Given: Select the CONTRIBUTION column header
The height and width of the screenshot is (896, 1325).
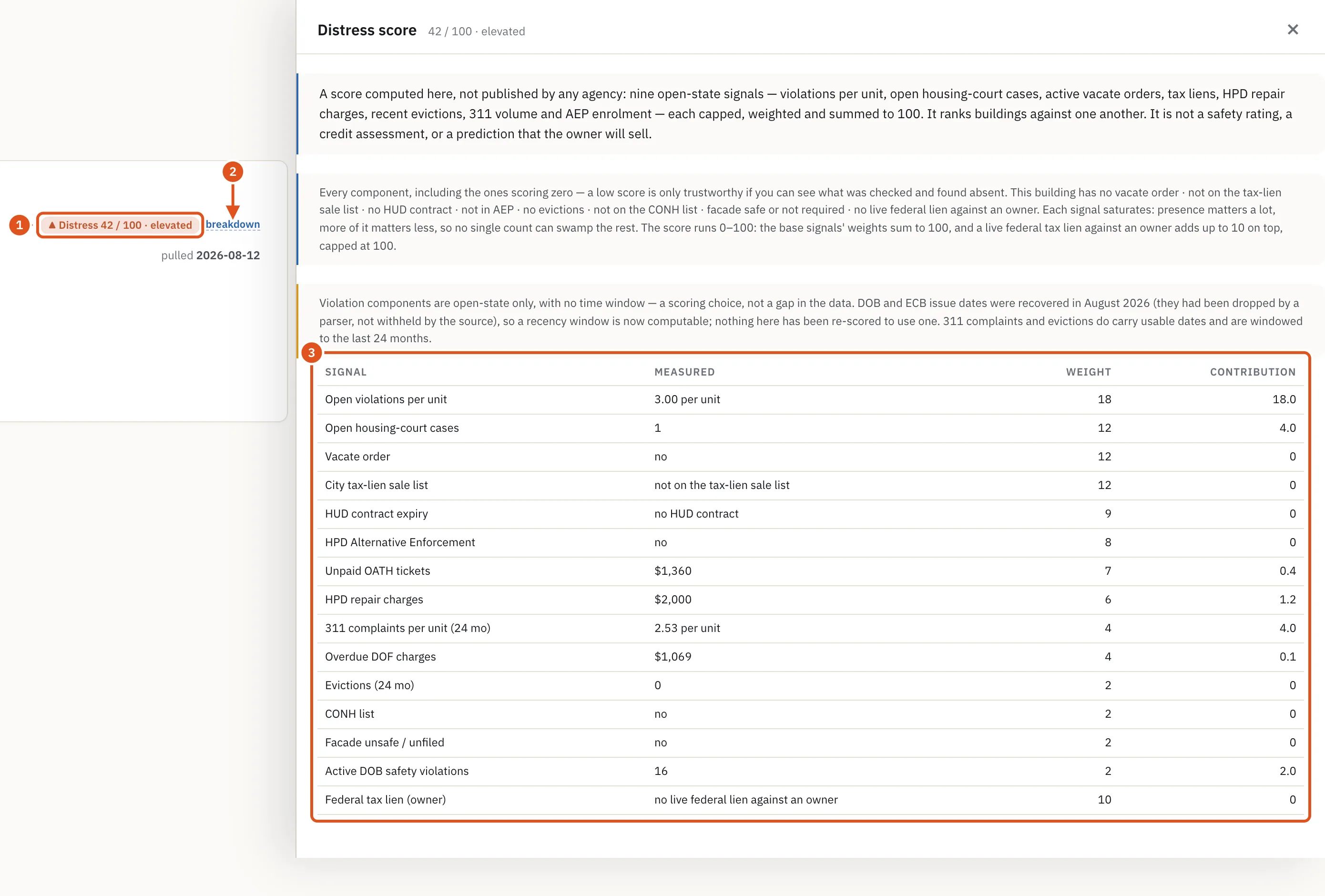Looking at the screenshot, I should tap(1253, 372).
